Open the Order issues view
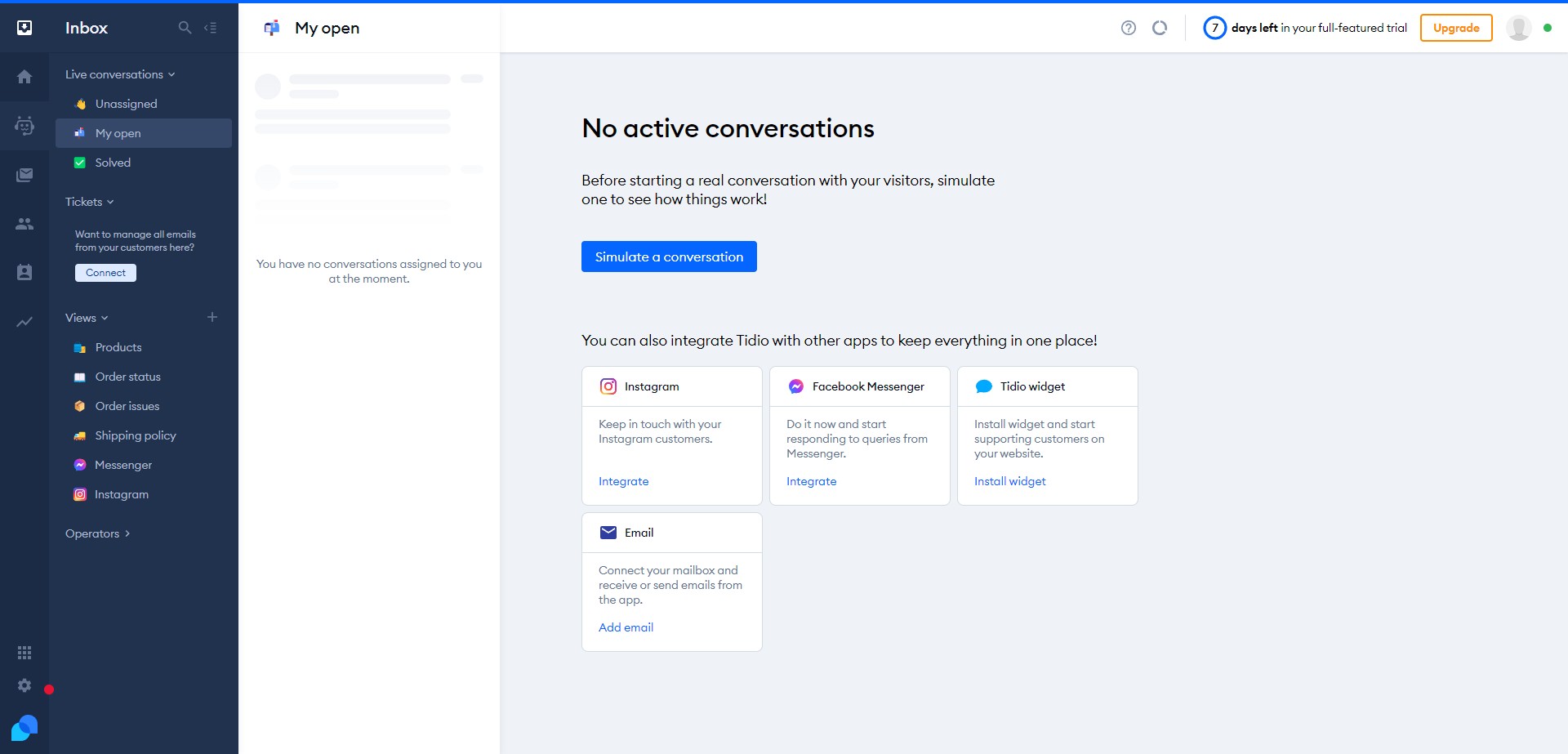 (144, 406)
